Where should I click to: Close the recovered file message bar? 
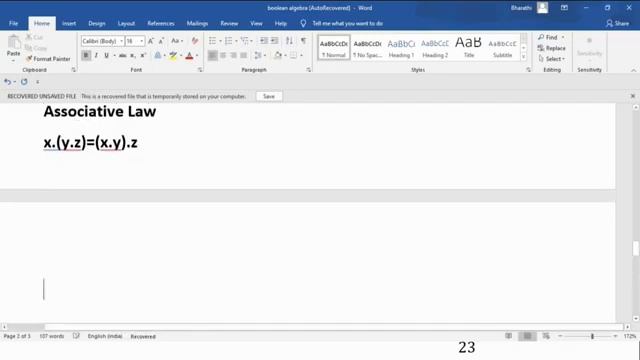(633, 96)
